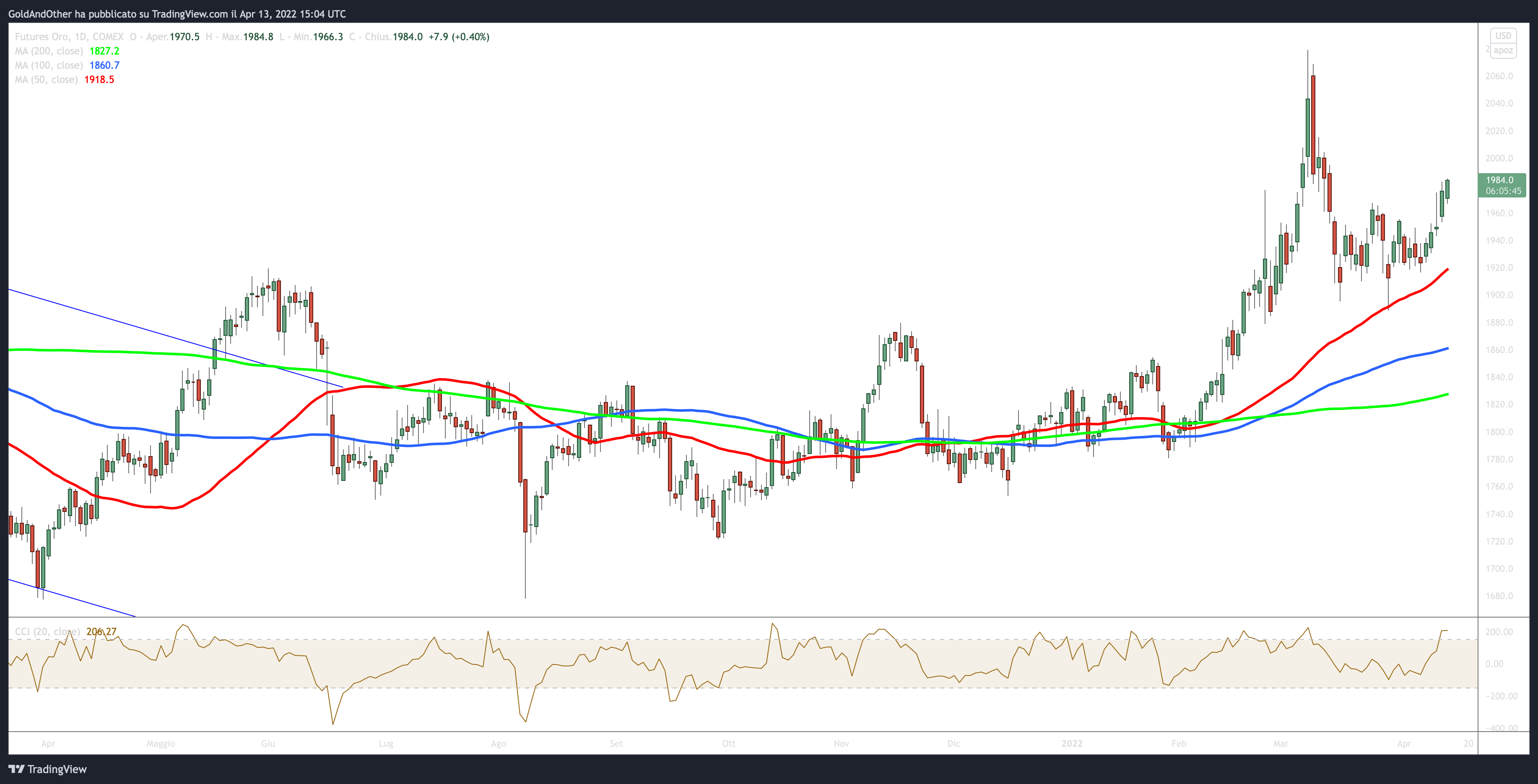Click the 1680.0 price axis label
This screenshot has height=784, width=1538.
coord(1499,596)
